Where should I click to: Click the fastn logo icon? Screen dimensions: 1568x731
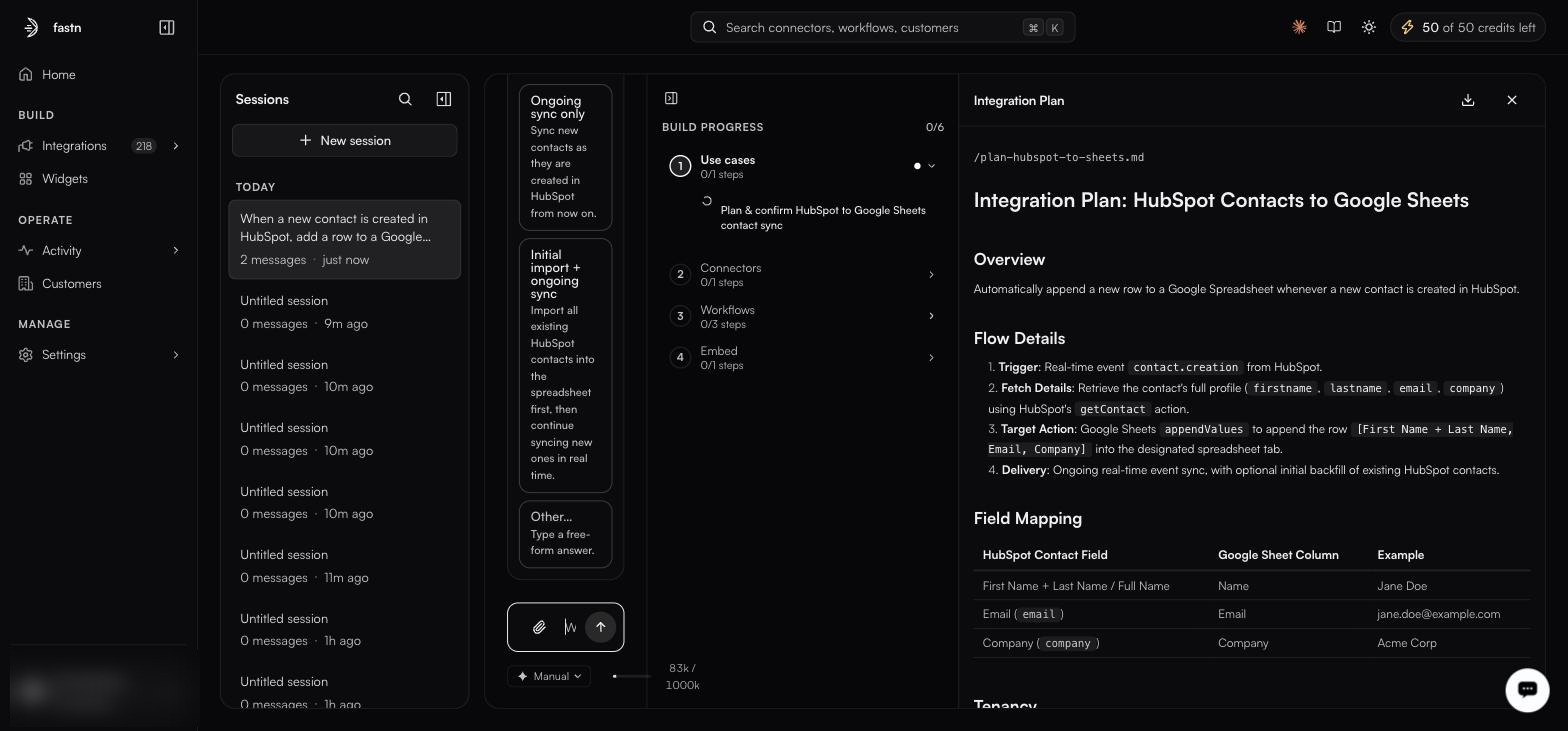(x=31, y=27)
